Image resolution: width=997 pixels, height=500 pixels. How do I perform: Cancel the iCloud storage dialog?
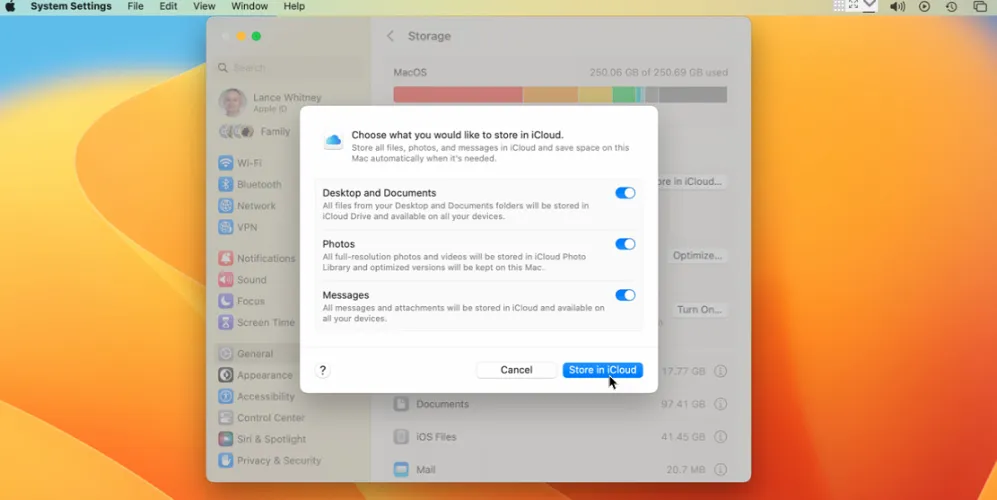click(x=516, y=370)
